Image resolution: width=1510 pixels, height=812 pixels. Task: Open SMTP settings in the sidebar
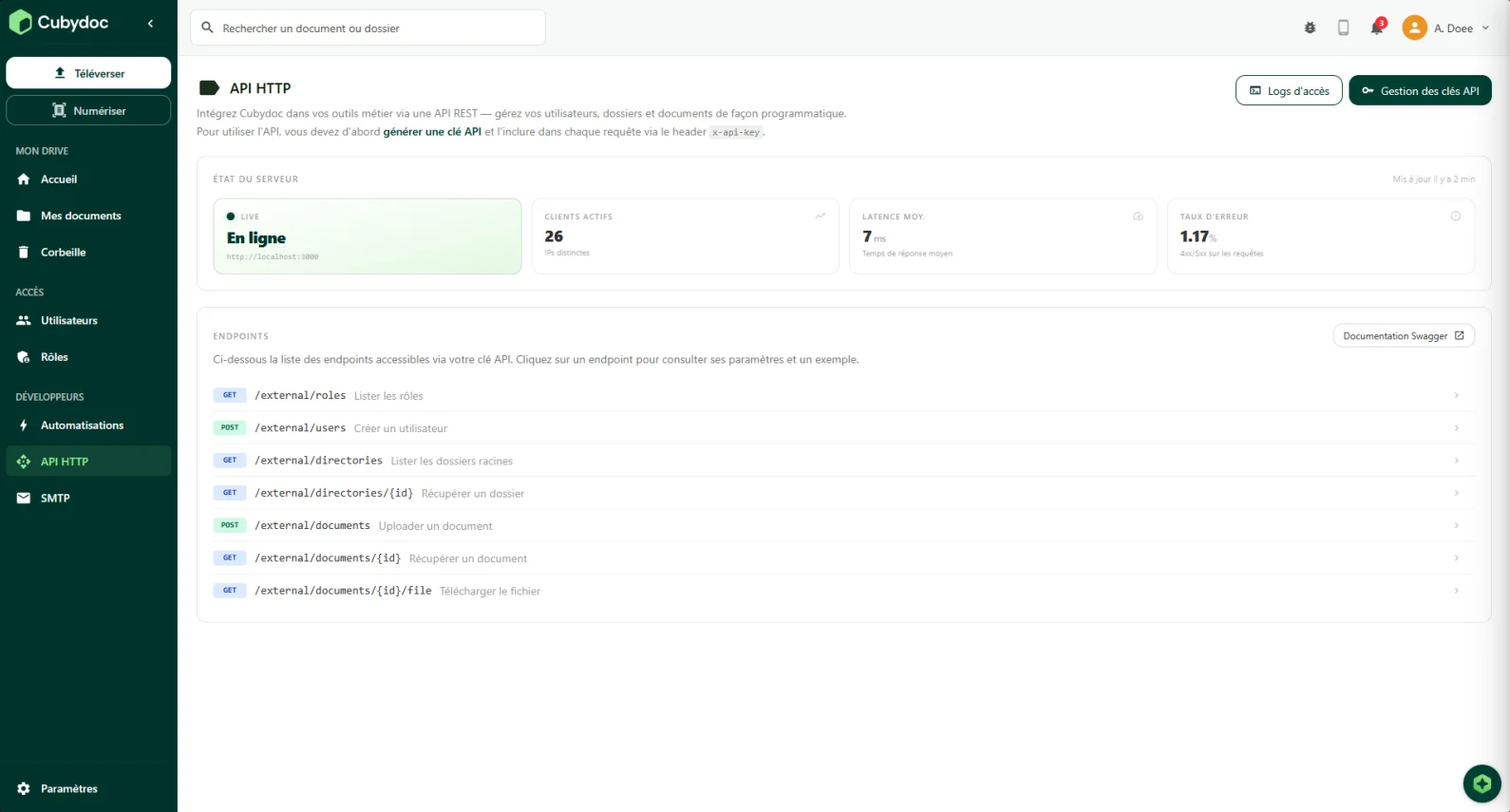(88, 498)
